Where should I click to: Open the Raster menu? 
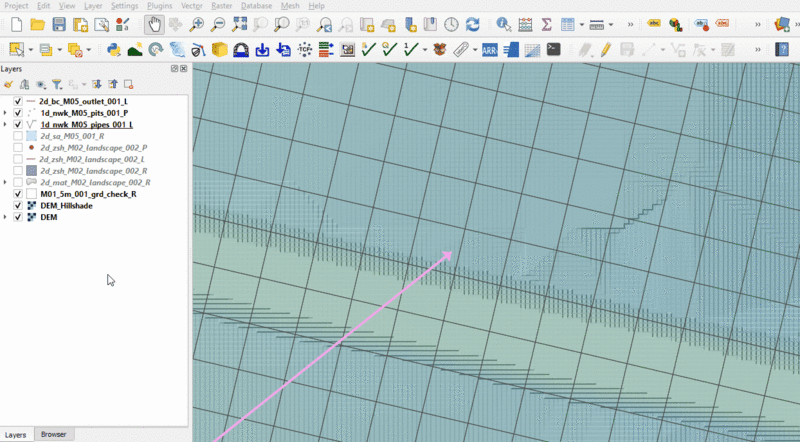click(x=222, y=6)
